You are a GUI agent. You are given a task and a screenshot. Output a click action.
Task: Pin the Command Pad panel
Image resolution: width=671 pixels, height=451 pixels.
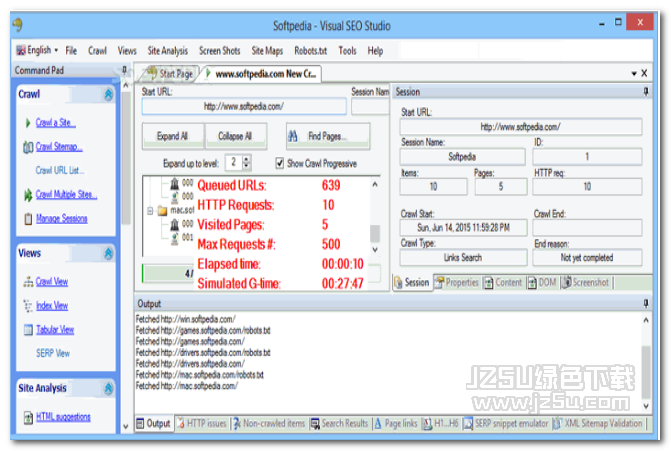pos(124,70)
